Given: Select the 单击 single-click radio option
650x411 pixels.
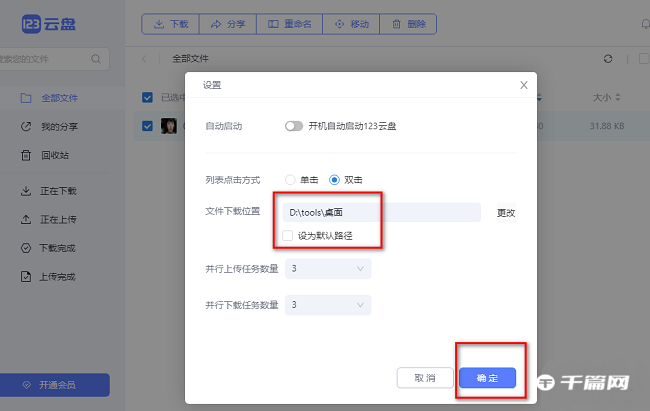Looking at the screenshot, I should [291, 180].
